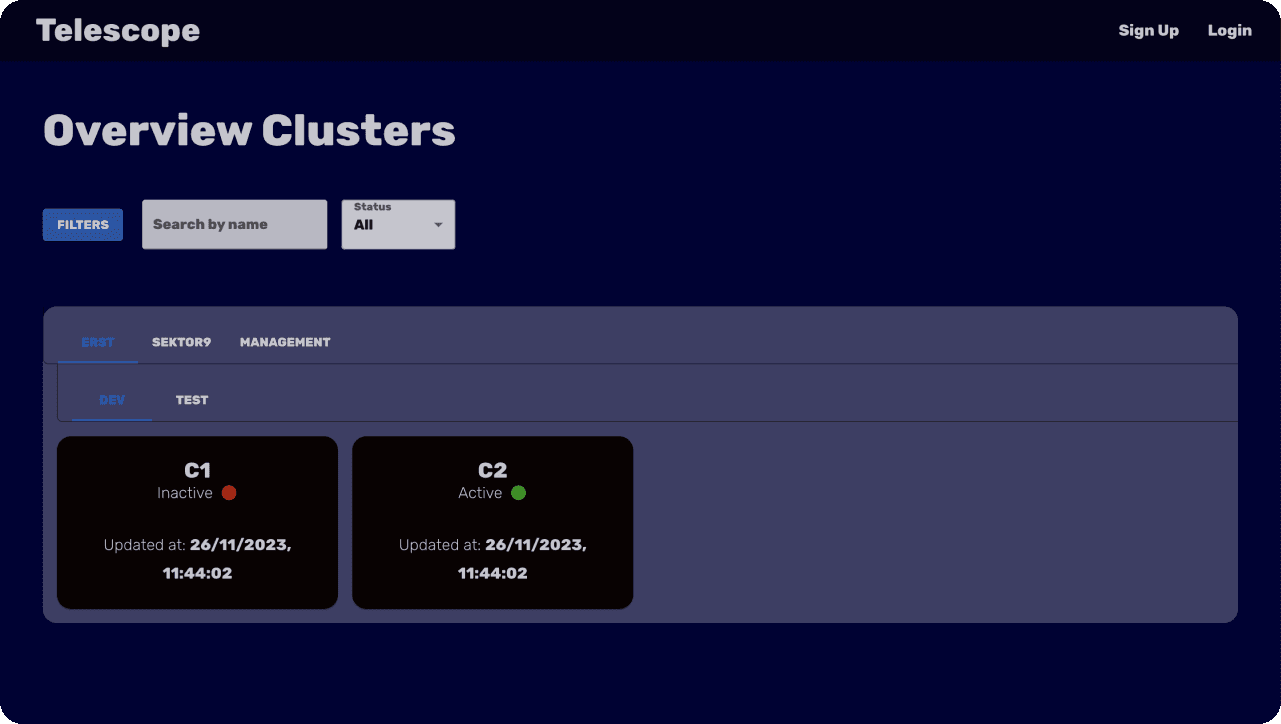
Task: Open the Status dropdown set to All
Action: [x=398, y=224]
